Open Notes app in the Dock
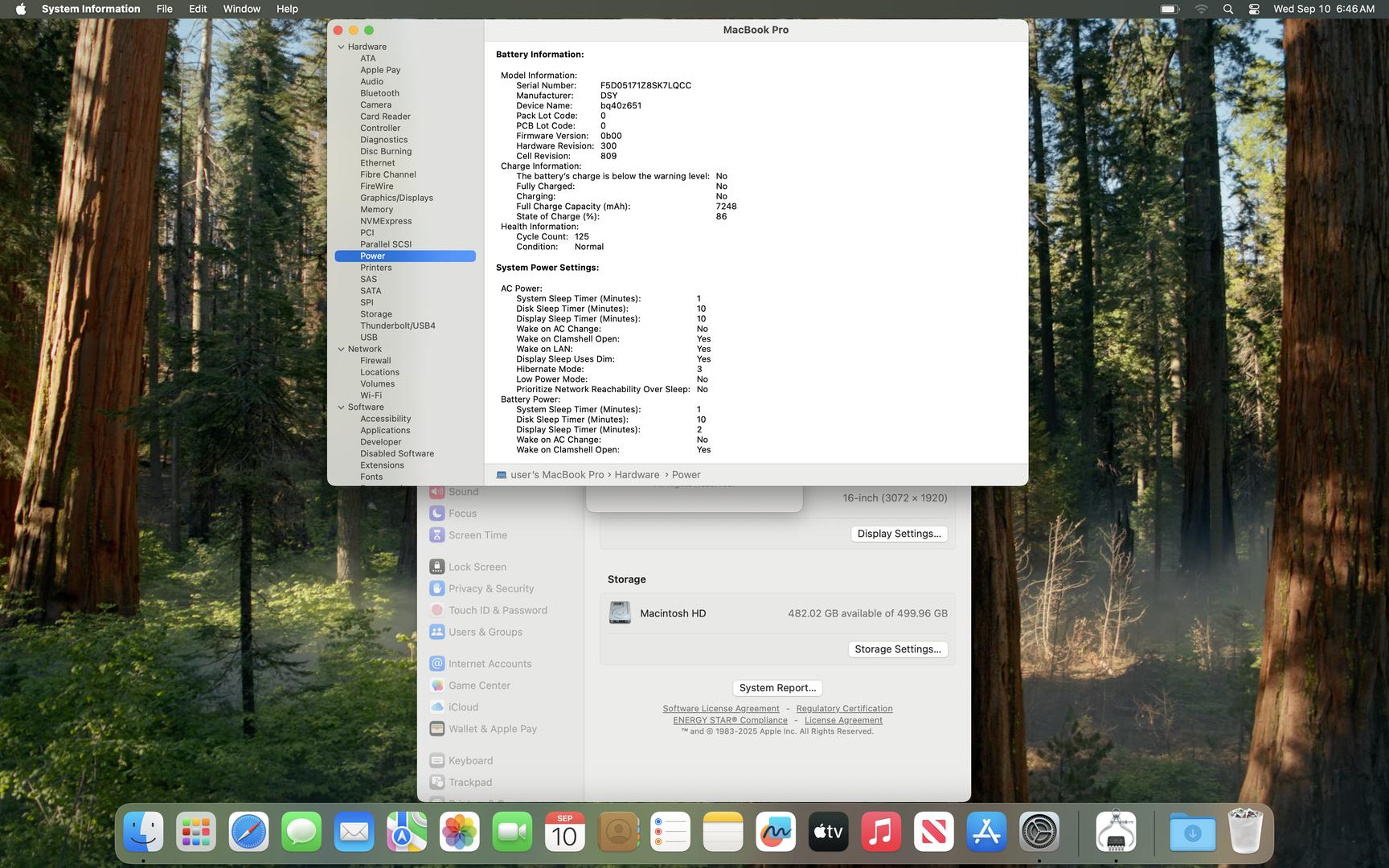The image size is (1389, 868). click(x=723, y=832)
